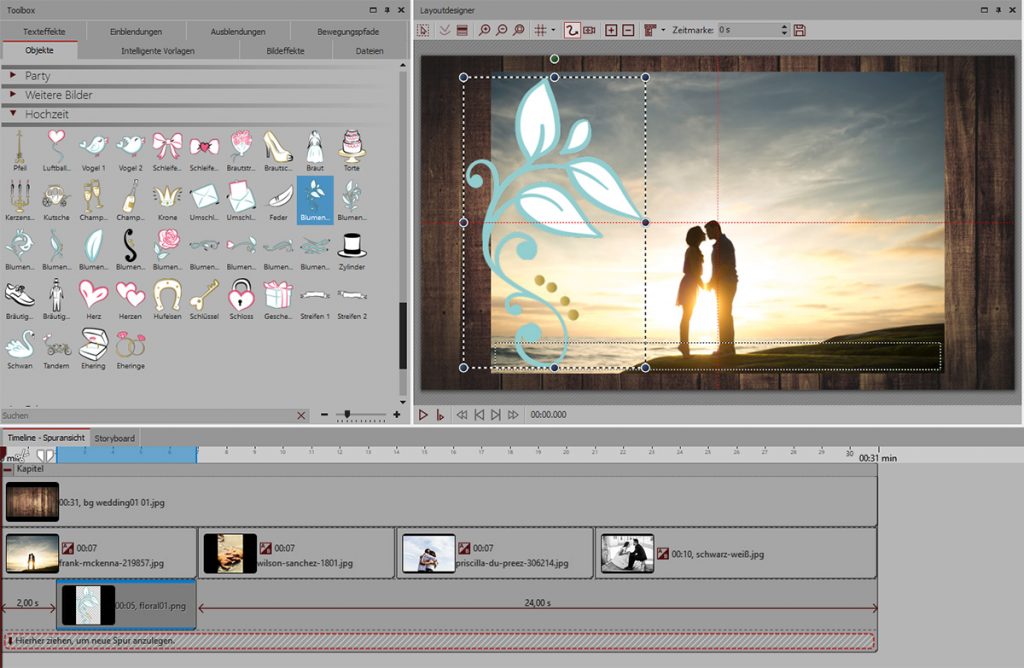Adjust the toolbox thumbnail size slider
1024x668 pixels.
347,414
